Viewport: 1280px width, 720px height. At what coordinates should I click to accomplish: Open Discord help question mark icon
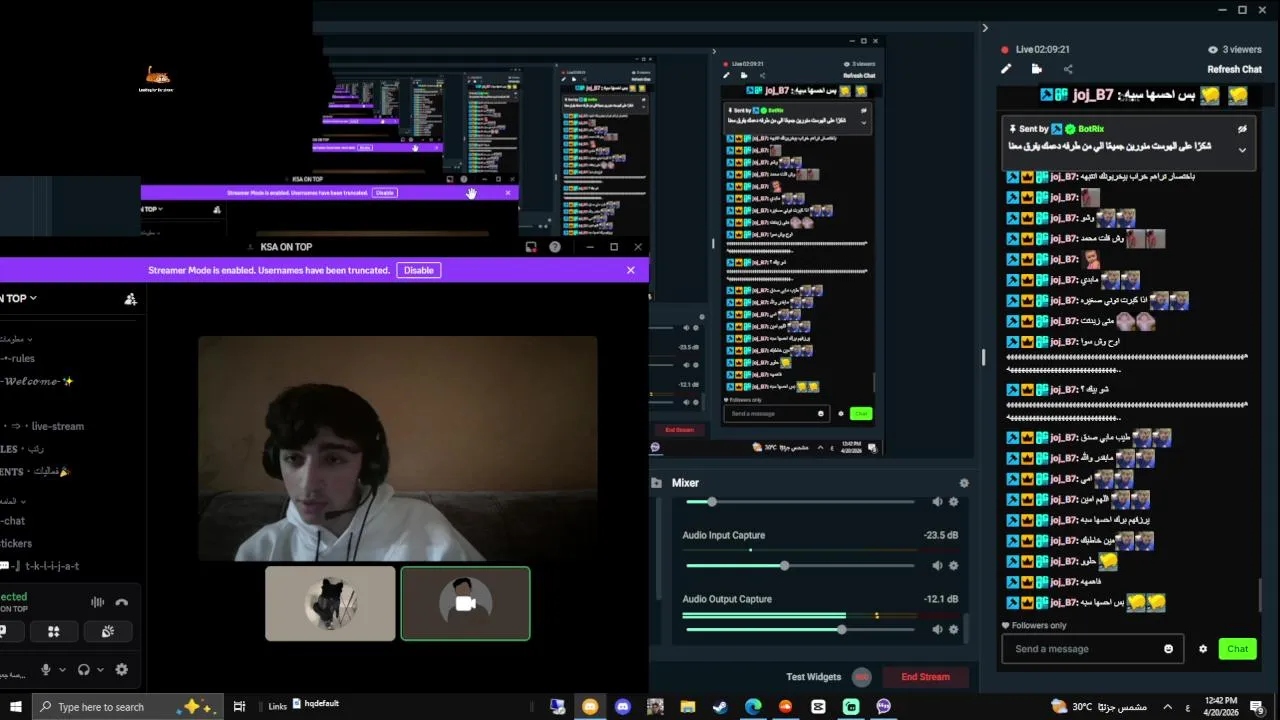(555, 247)
